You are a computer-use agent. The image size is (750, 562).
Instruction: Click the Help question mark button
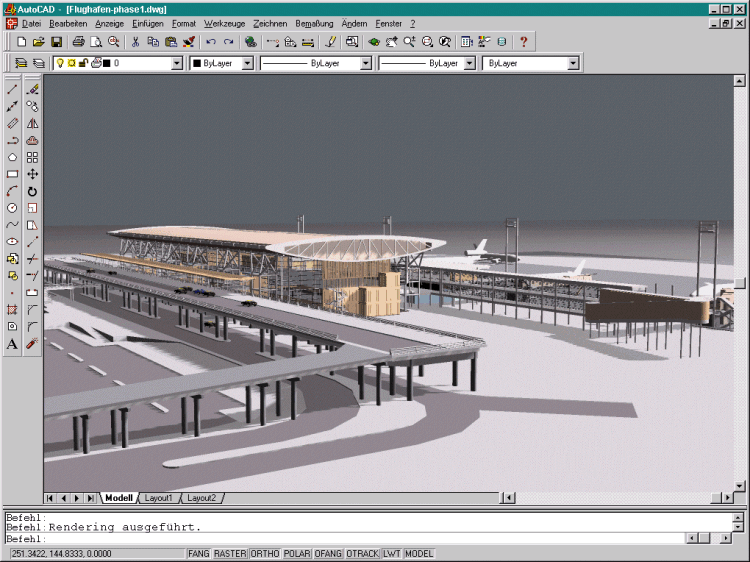[524, 42]
